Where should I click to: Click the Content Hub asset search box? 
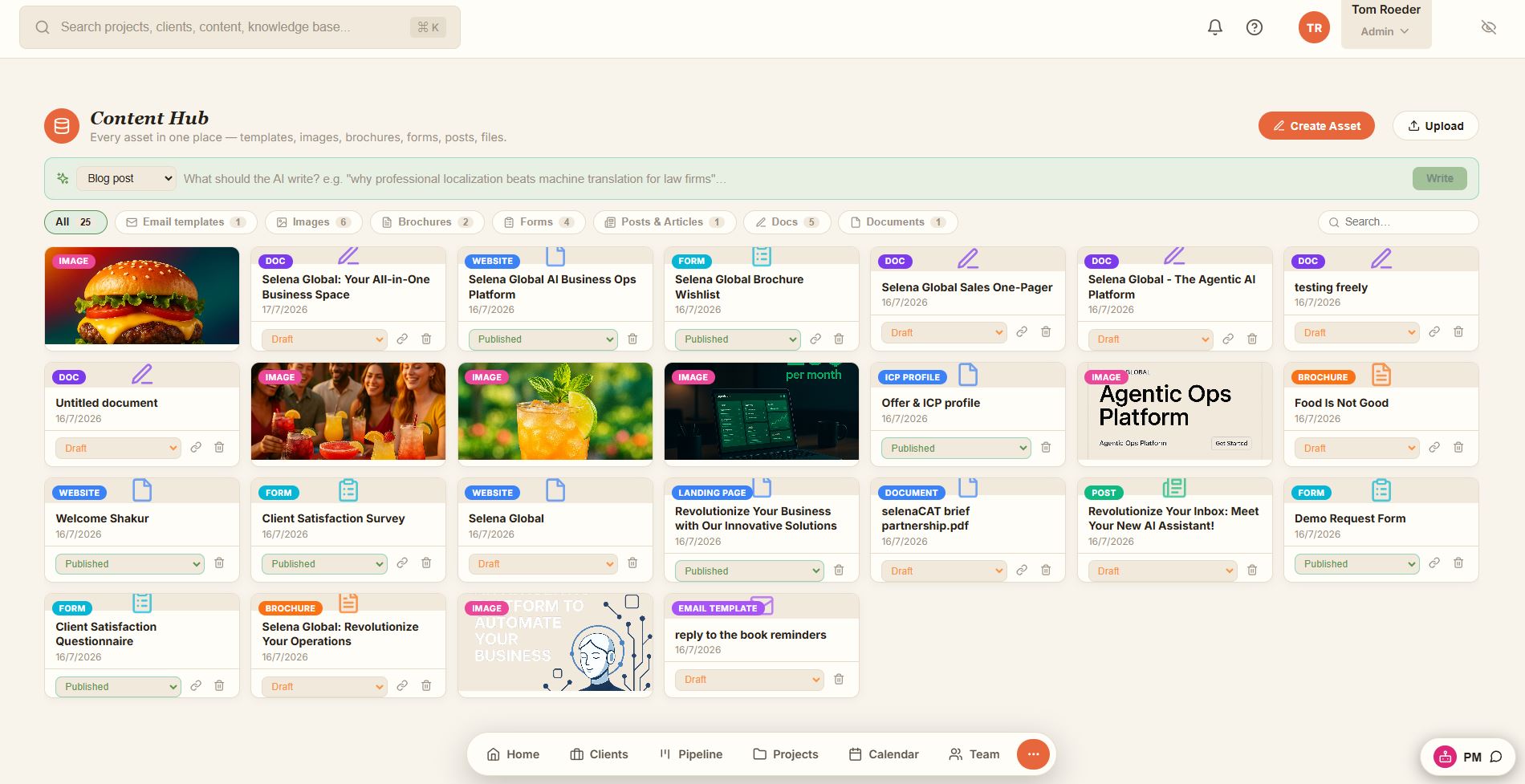click(x=1398, y=221)
